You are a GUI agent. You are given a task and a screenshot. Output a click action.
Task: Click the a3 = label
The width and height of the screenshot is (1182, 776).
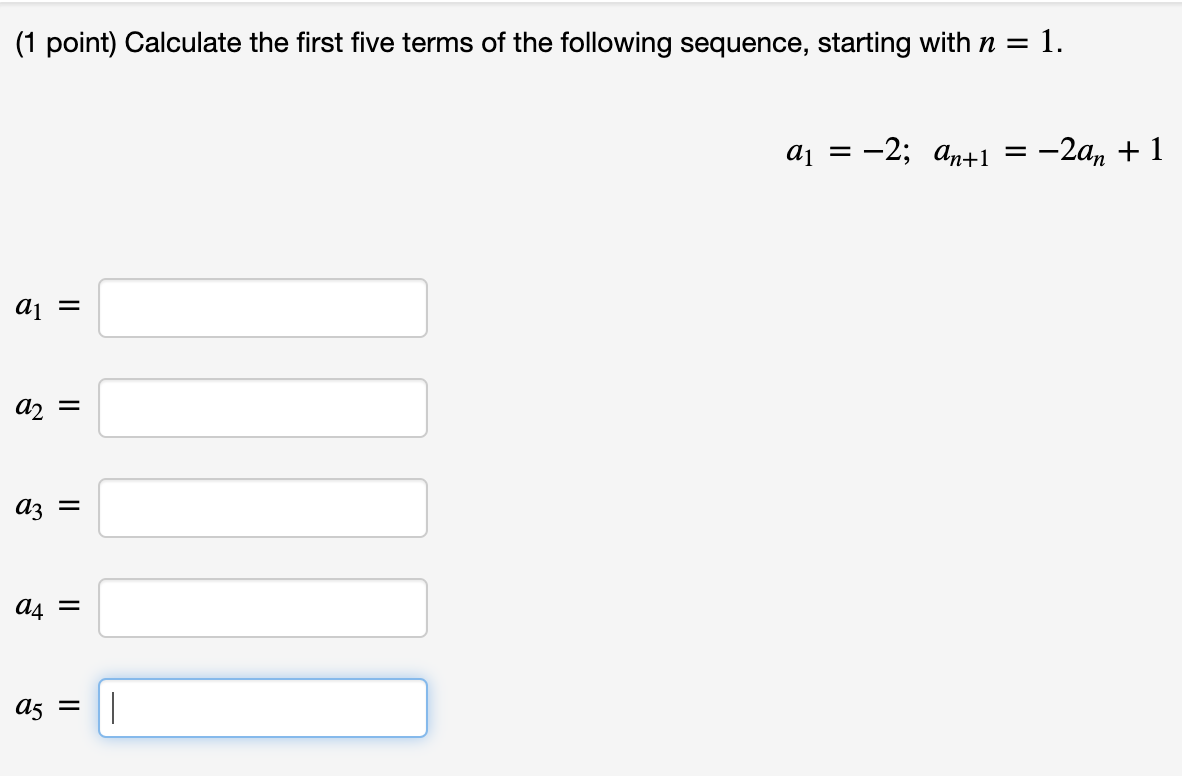point(43,507)
